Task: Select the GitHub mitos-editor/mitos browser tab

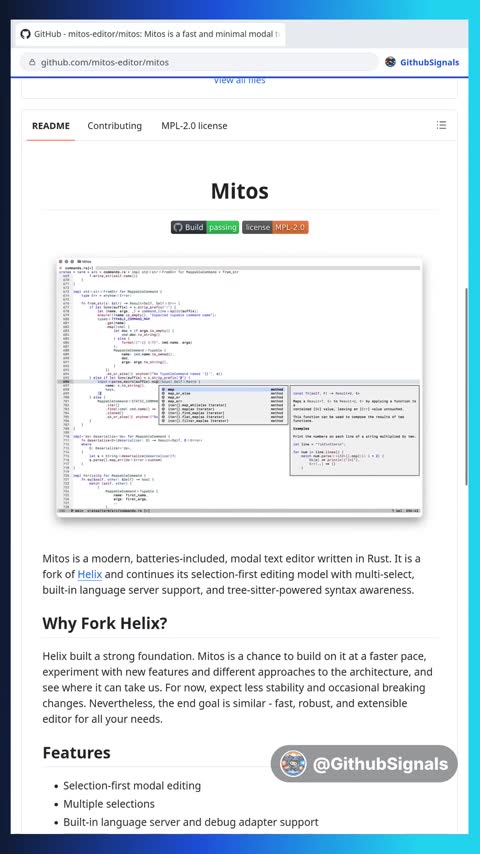Action: (x=150, y=34)
